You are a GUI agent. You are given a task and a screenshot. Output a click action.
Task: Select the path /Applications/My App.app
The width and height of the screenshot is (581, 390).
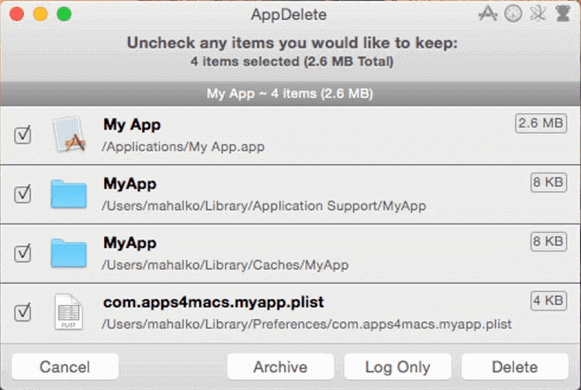183,147
